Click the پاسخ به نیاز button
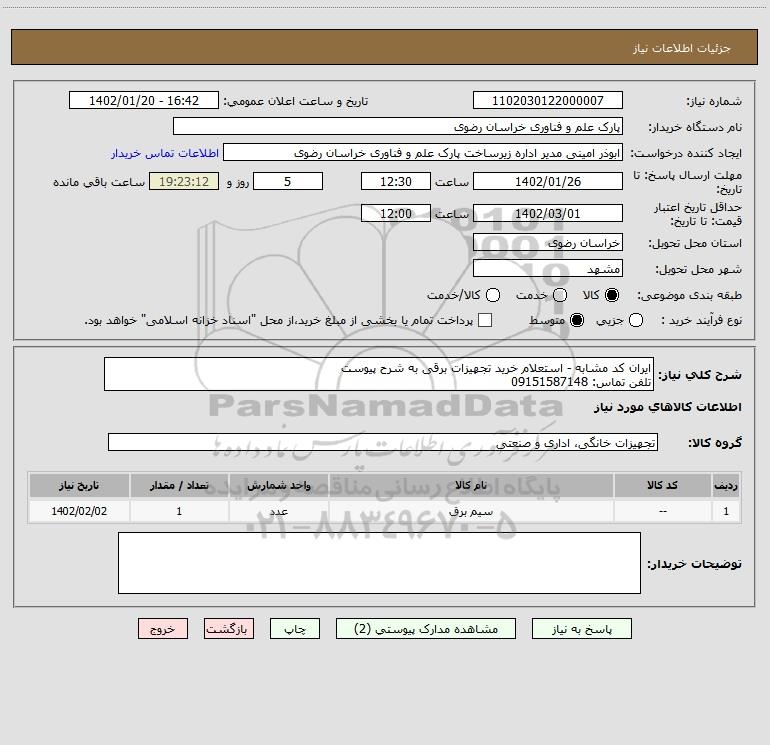 582,629
